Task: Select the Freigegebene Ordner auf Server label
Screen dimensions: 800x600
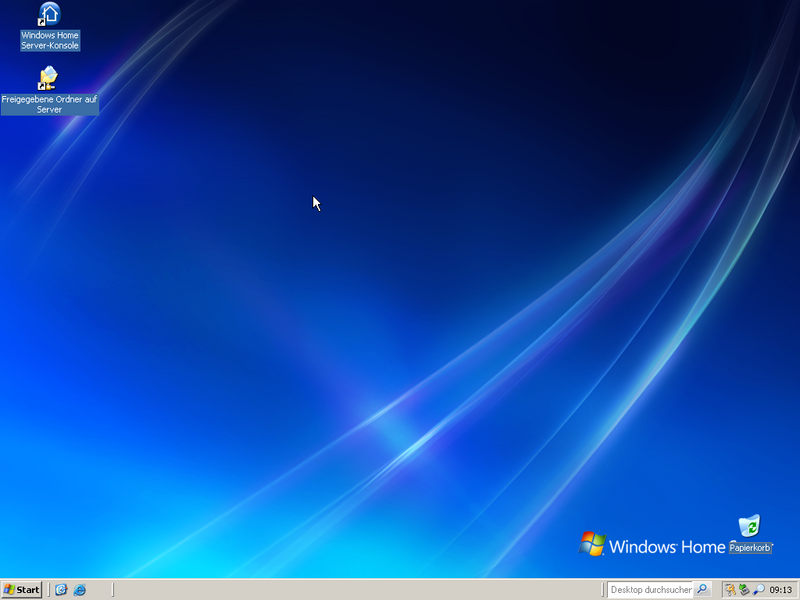Action: (50, 103)
